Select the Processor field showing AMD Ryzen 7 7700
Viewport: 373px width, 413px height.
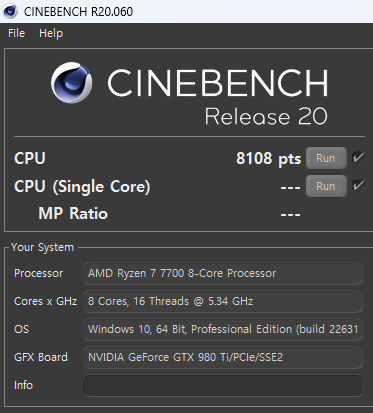pos(223,273)
